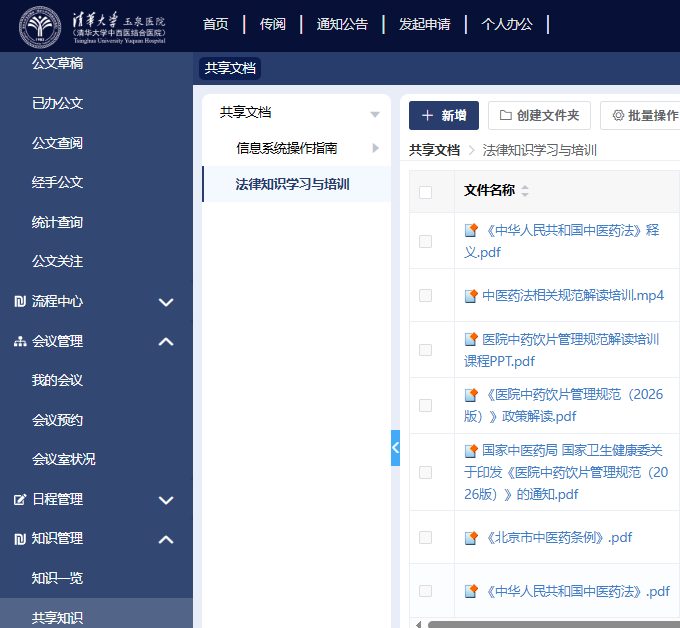
Task: Collapse the 共享文档 tree dropdown arrow
Action: (x=375, y=114)
